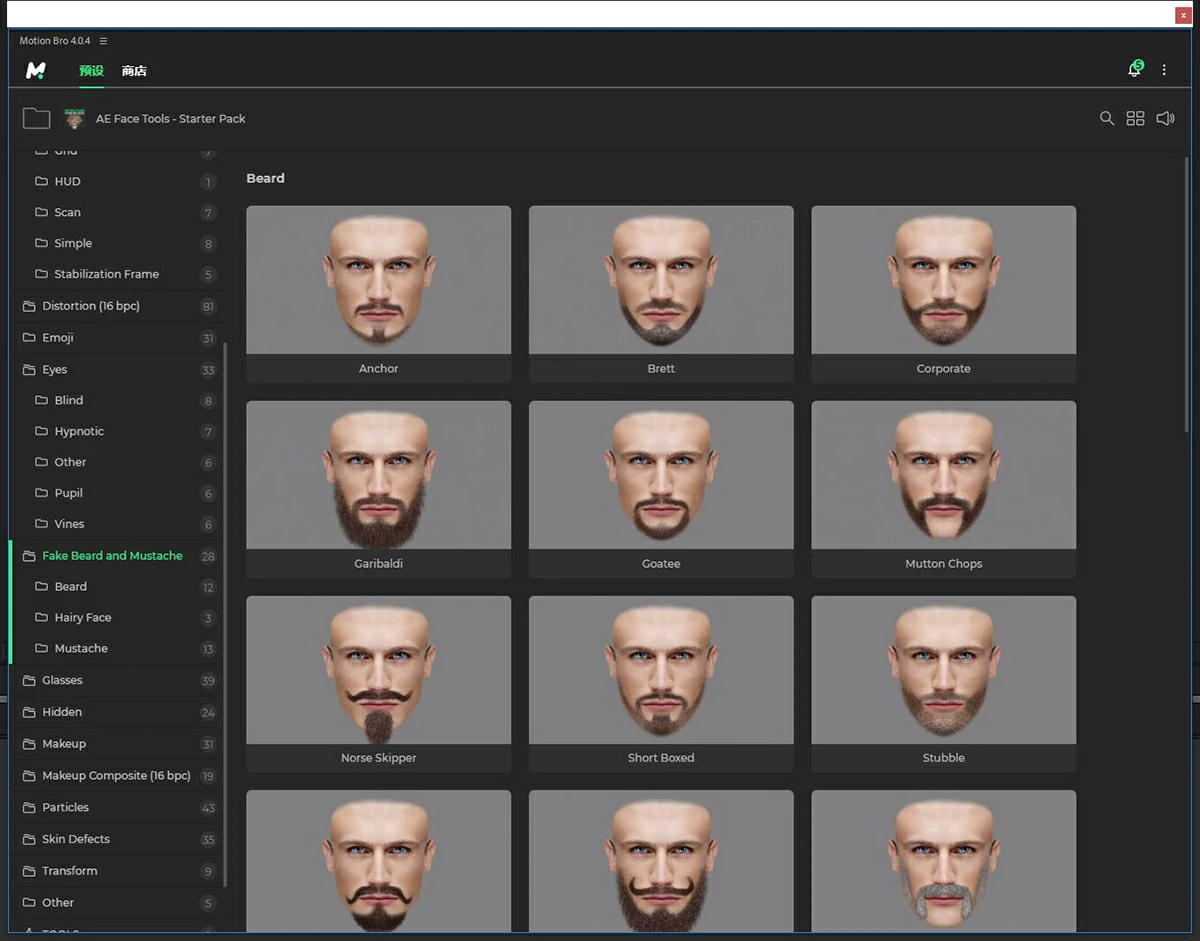Click the Beard section heading
This screenshot has width=1200, height=941.
click(x=266, y=178)
